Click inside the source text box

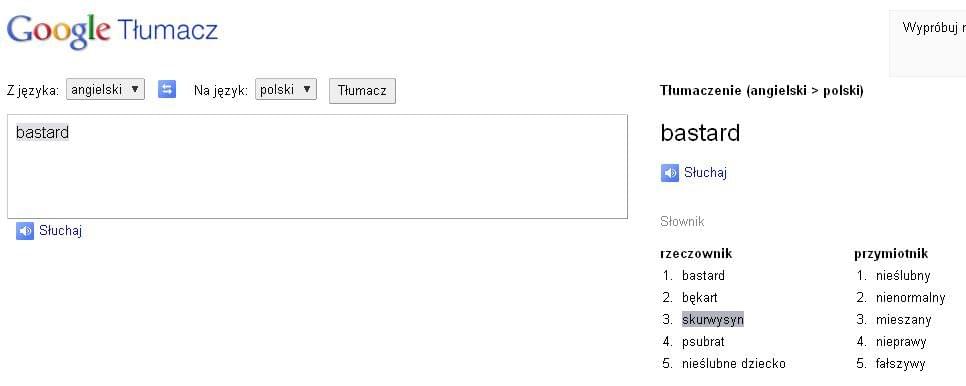pyautogui.click(x=317, y=166)
